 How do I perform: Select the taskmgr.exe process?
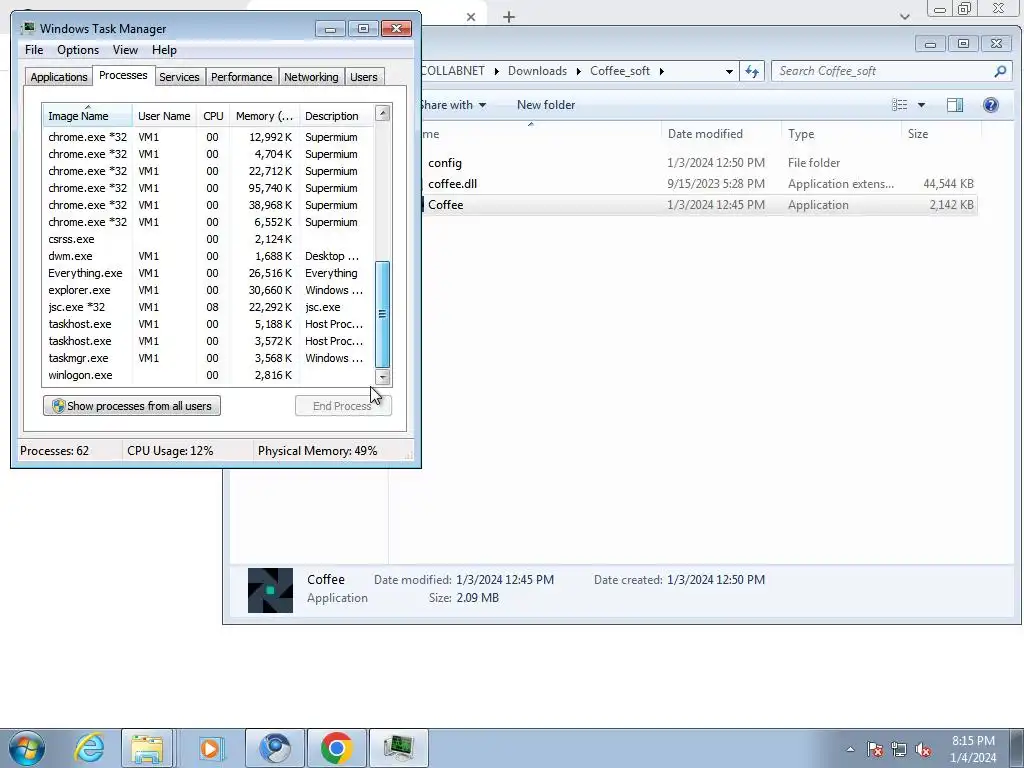(x=208, y=358)
